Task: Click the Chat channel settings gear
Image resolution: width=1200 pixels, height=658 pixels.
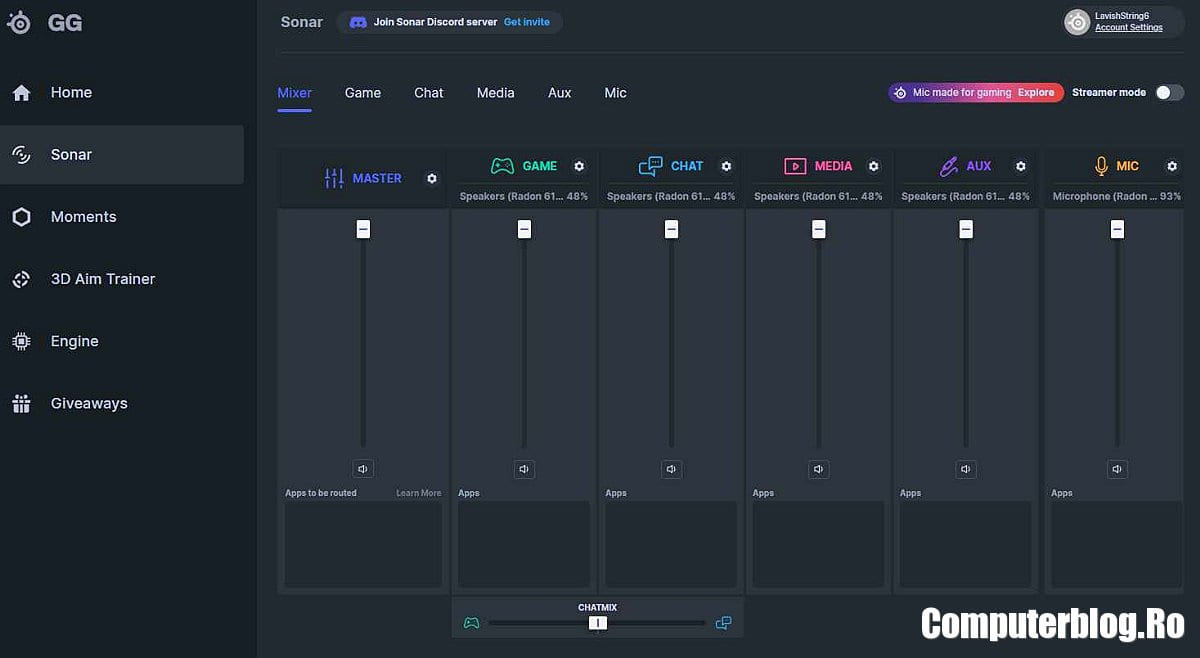Action: coord(726,166)
